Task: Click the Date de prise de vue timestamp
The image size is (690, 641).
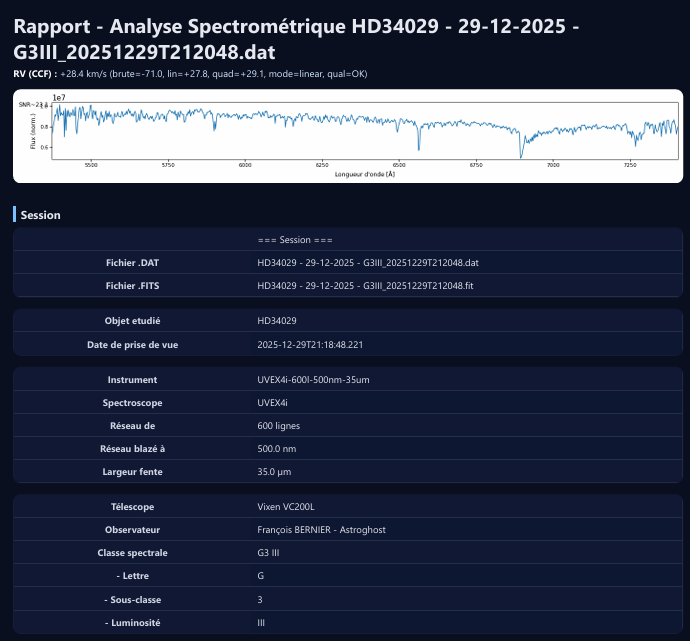Action: (310, 345)
